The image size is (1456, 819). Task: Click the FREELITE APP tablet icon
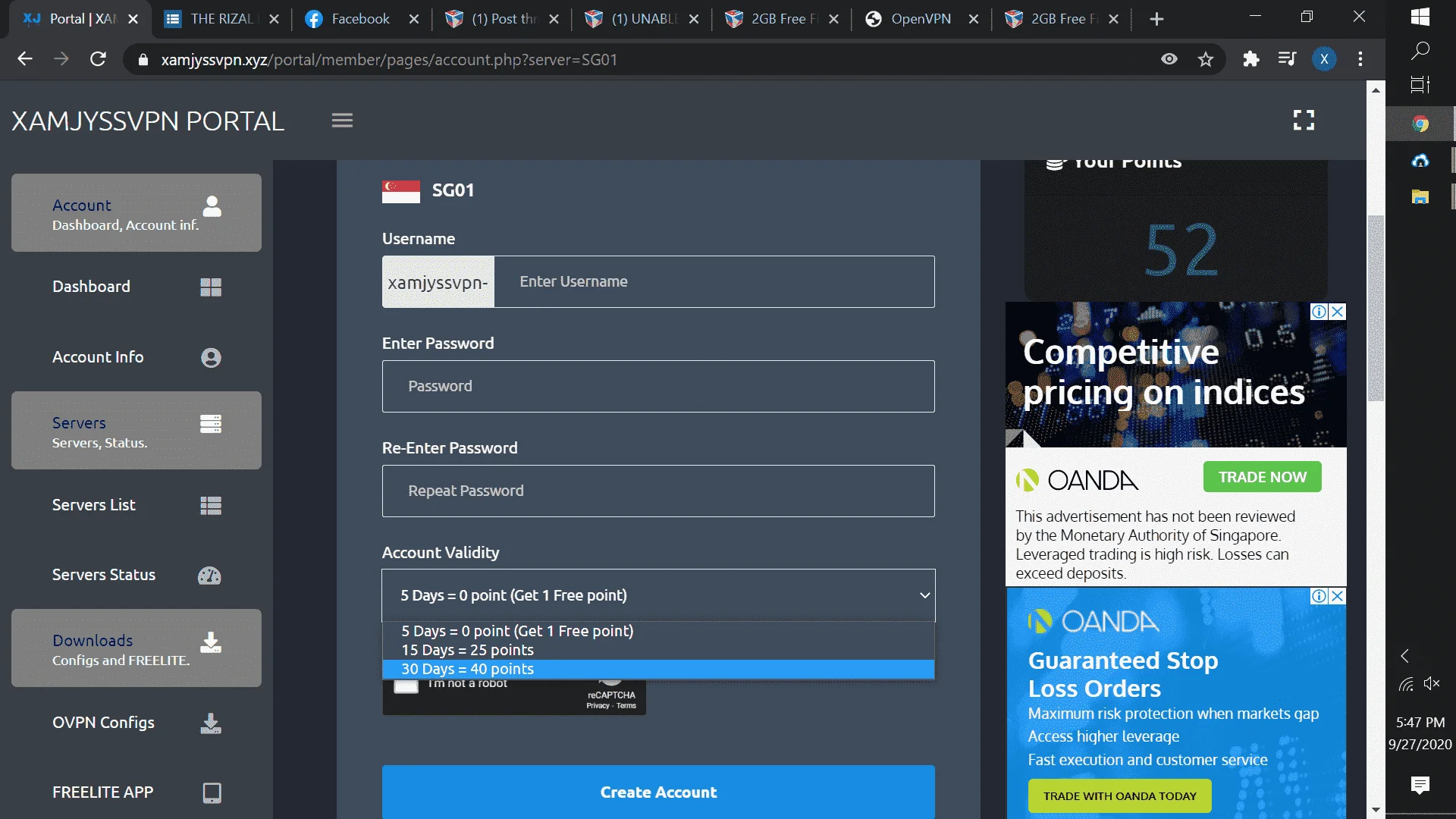[x=212, y=792]
